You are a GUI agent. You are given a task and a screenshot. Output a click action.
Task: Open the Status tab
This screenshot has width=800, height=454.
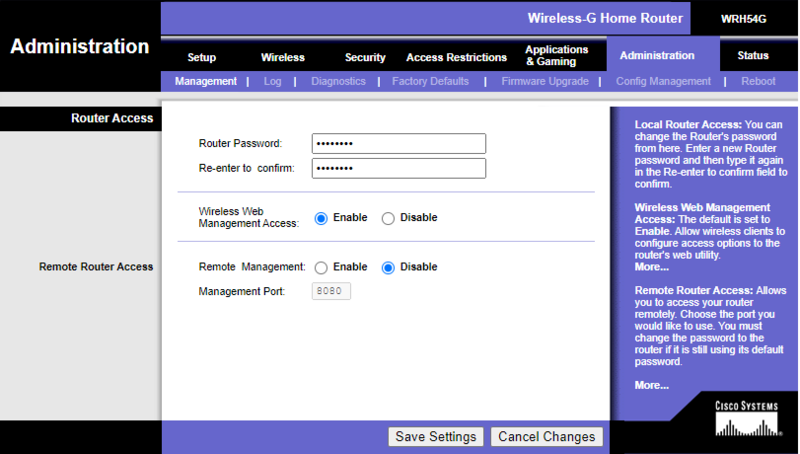point(753,55)
